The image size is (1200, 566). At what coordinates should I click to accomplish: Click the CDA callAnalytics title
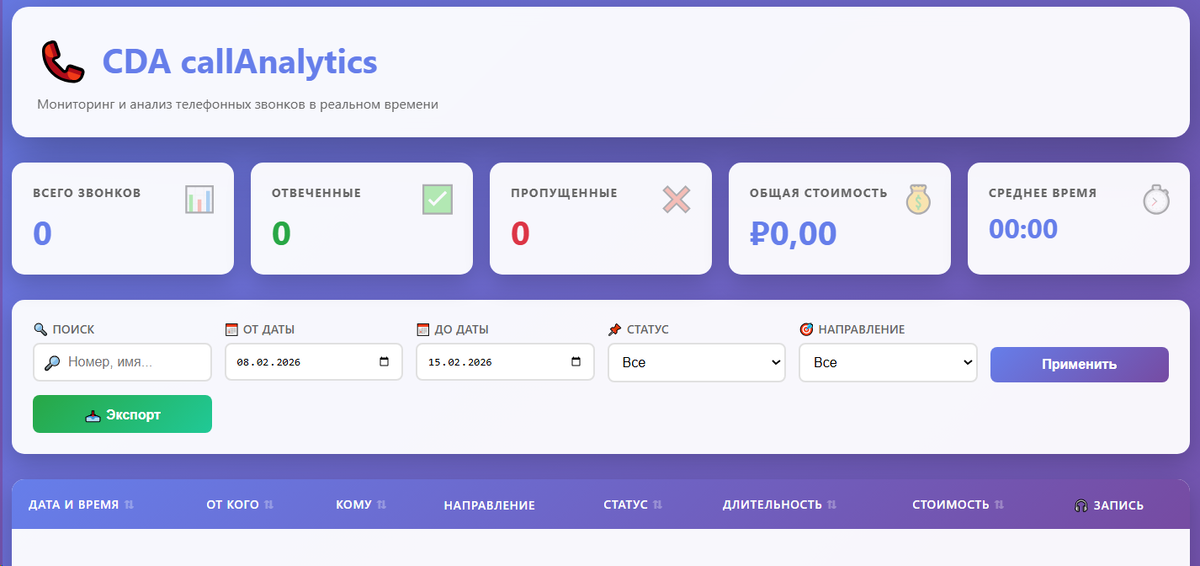coord(240,62)
